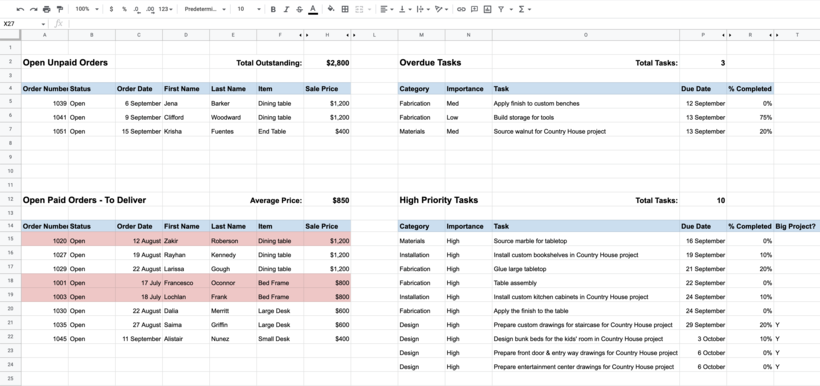820x386 pixels.
Task: Select the '3 October' due date cell
Action: (x=703, y=339)
